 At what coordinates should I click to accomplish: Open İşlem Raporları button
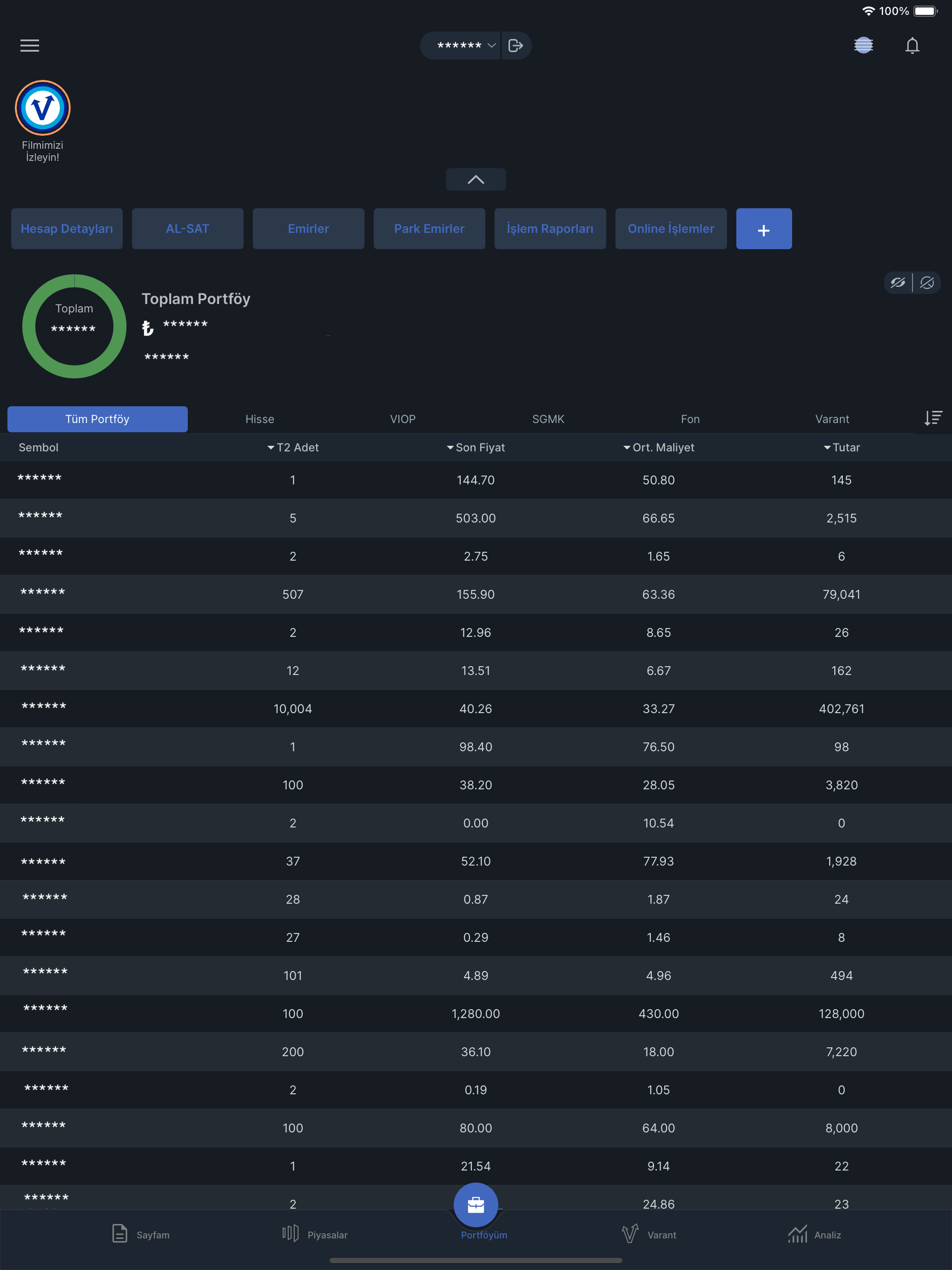pyautogui.click(x=550, y=229)
